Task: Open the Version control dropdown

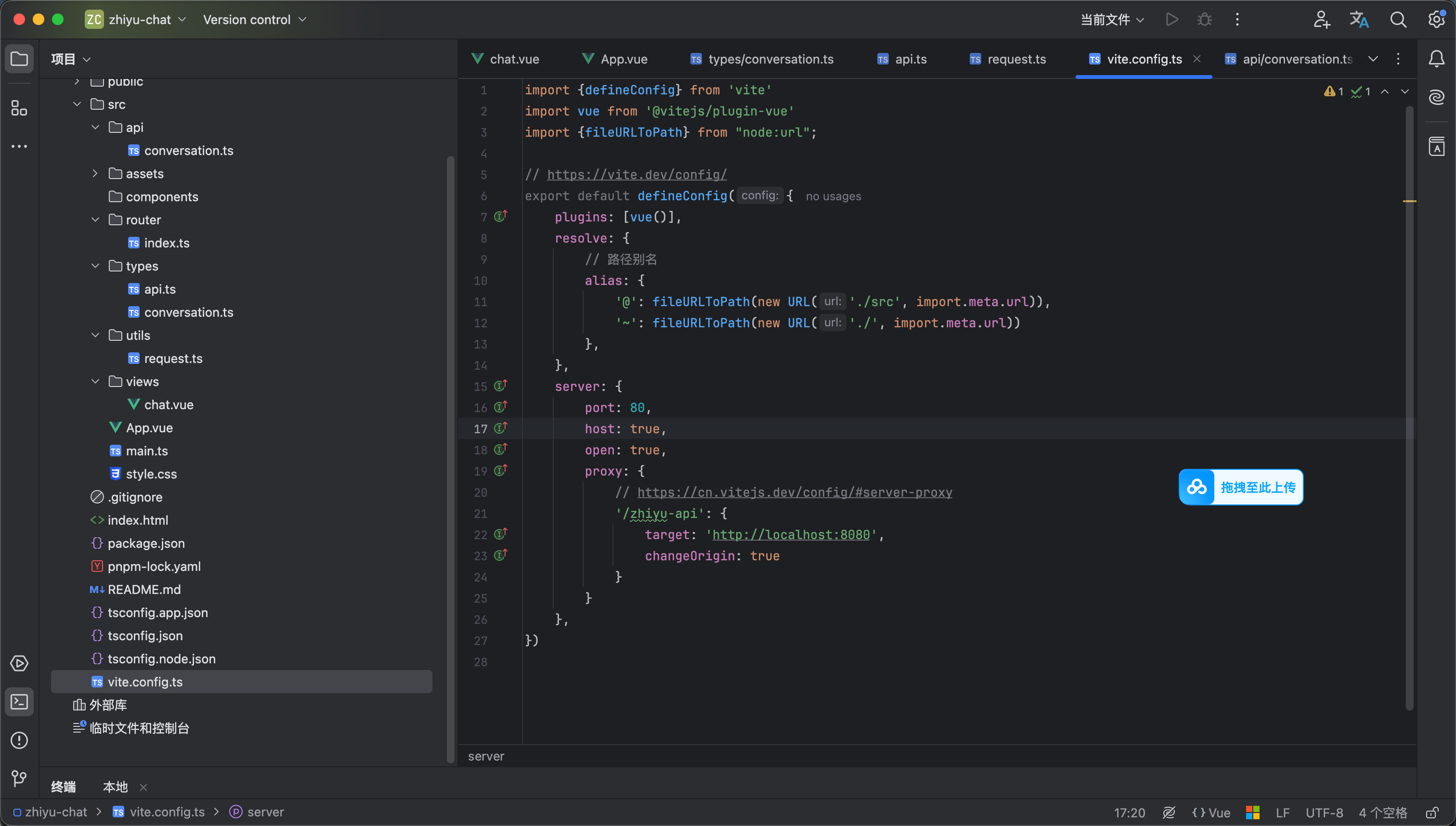Action: [255, 20]
